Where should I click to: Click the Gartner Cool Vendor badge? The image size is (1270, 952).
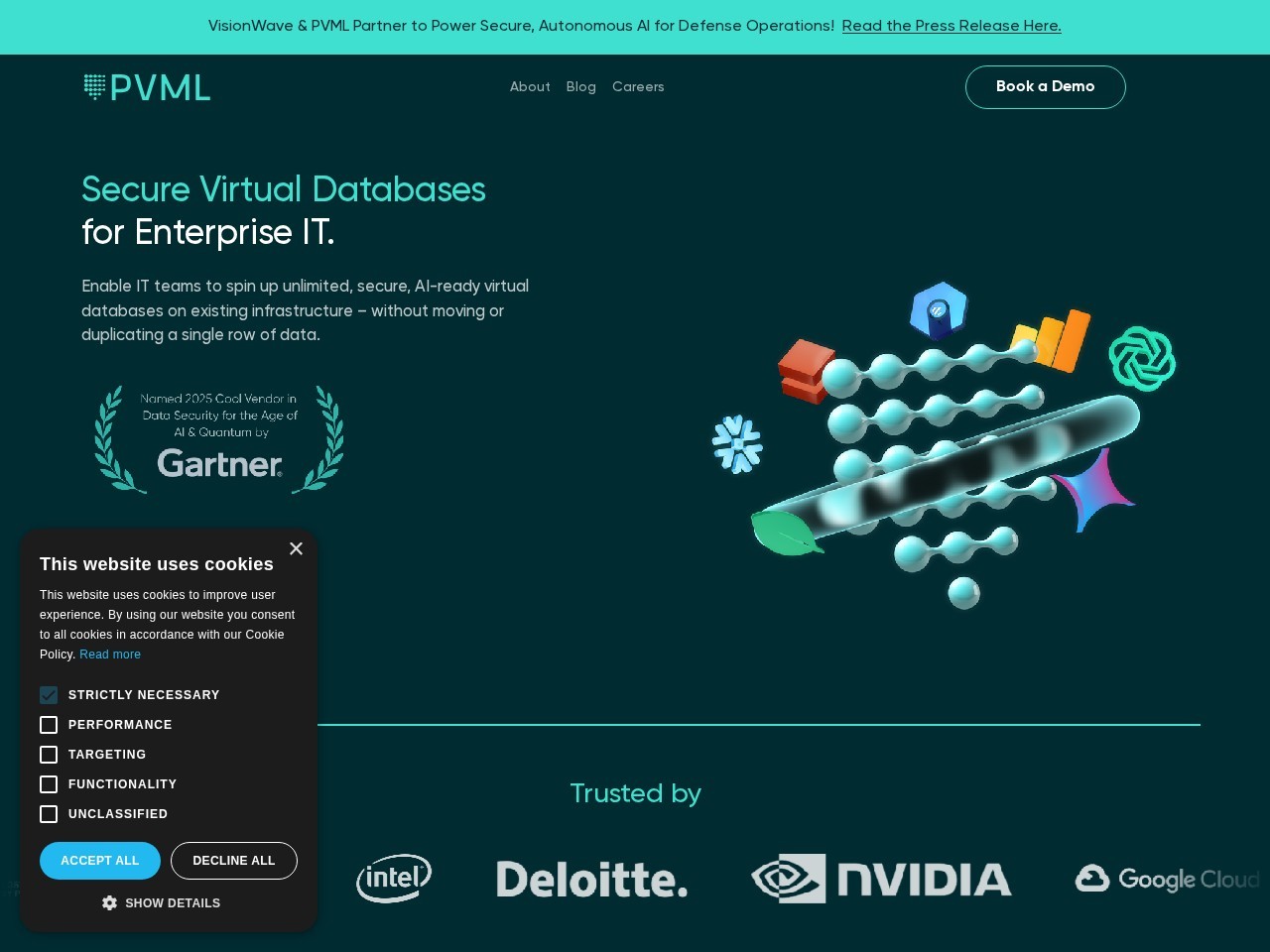tap(219, 438)
